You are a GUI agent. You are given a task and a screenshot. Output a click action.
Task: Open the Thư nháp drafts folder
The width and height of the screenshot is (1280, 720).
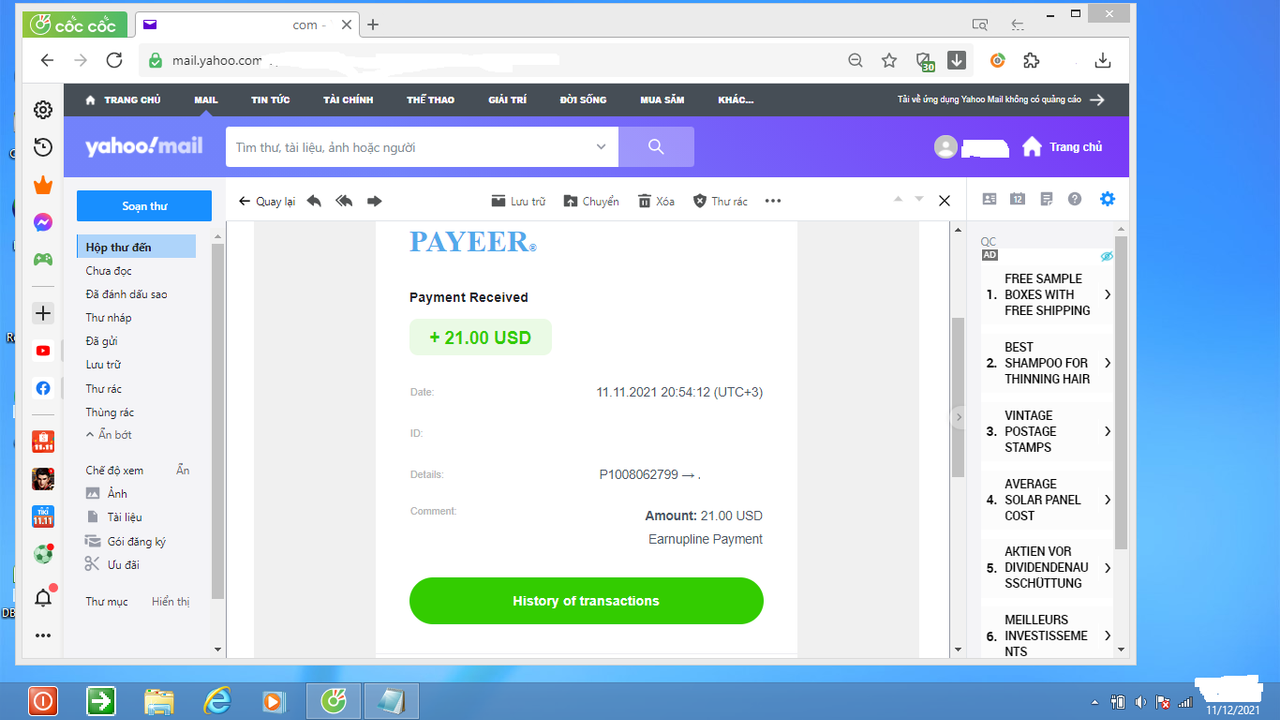[x=109, y=318]
